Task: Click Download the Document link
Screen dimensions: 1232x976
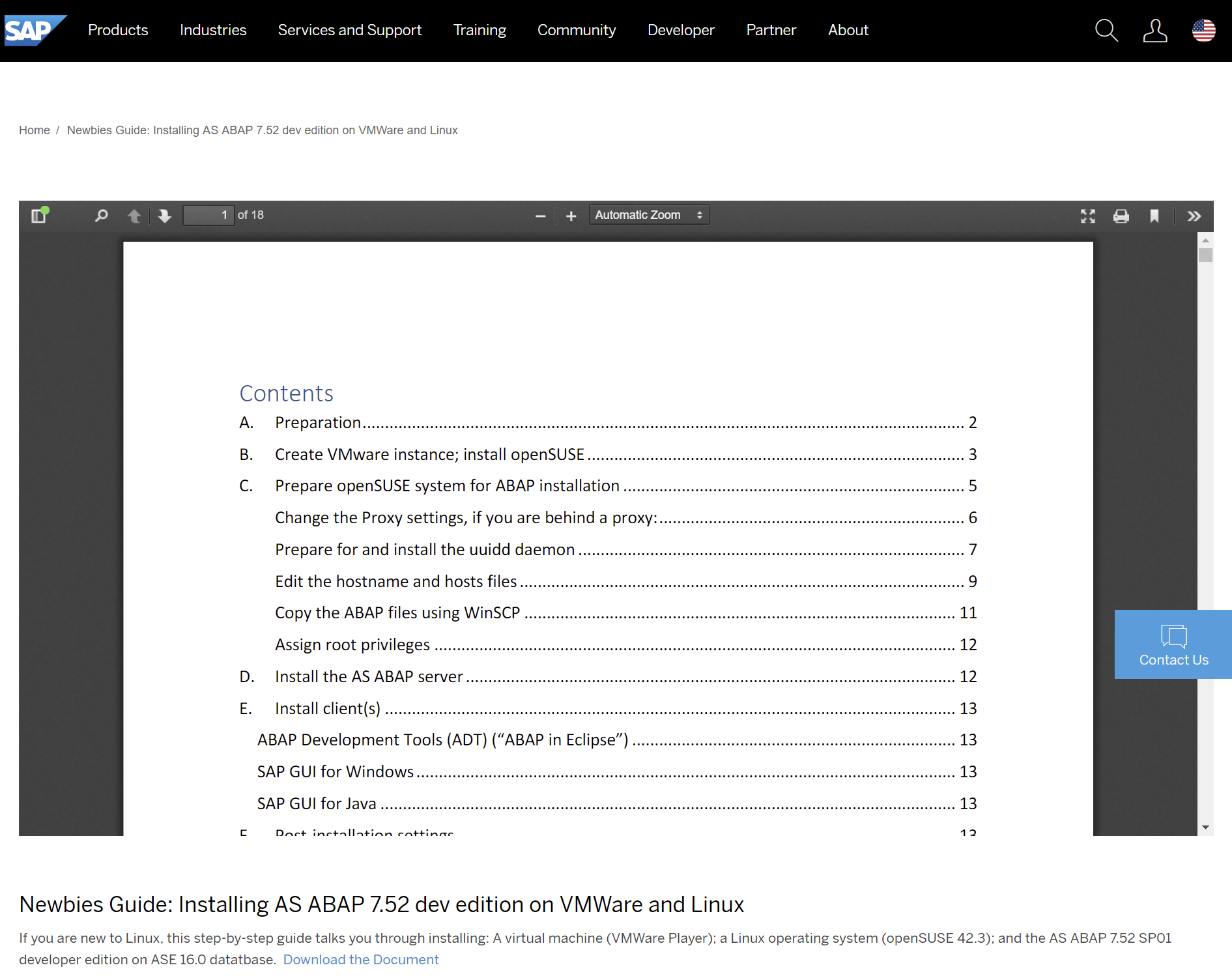Action: (x=361, y=960)
